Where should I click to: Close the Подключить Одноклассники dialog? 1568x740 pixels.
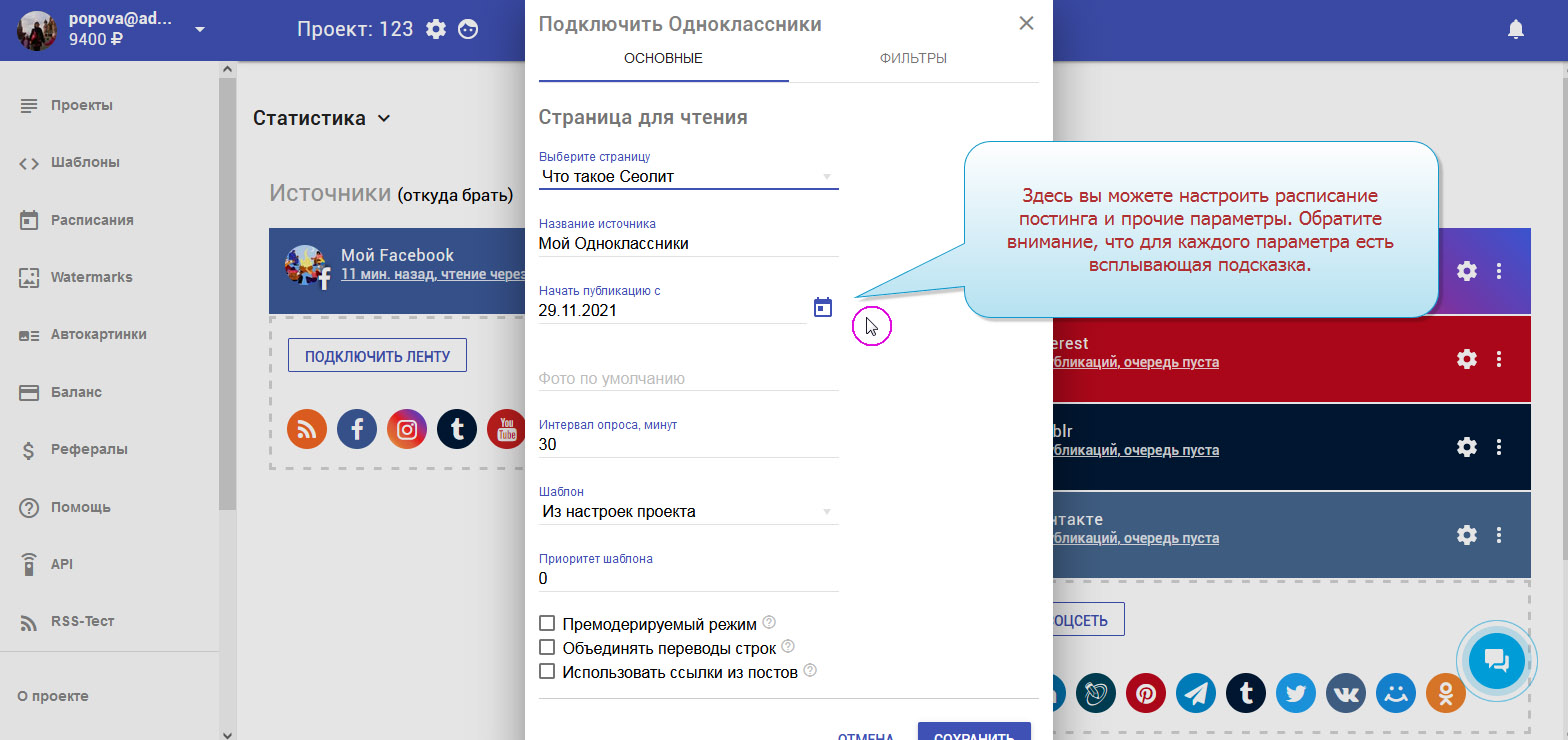1026,24
